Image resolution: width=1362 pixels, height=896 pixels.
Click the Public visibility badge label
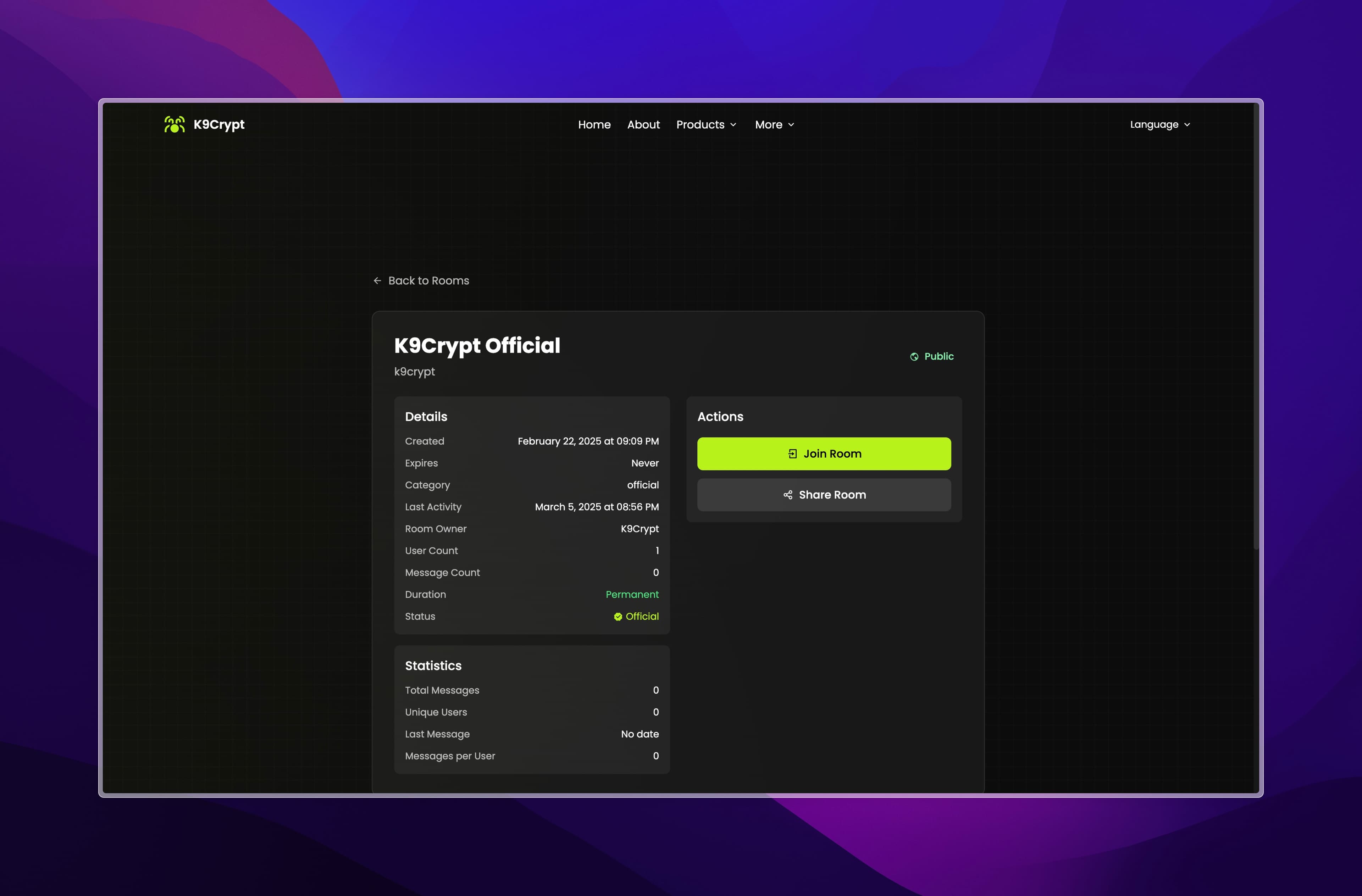939,356
